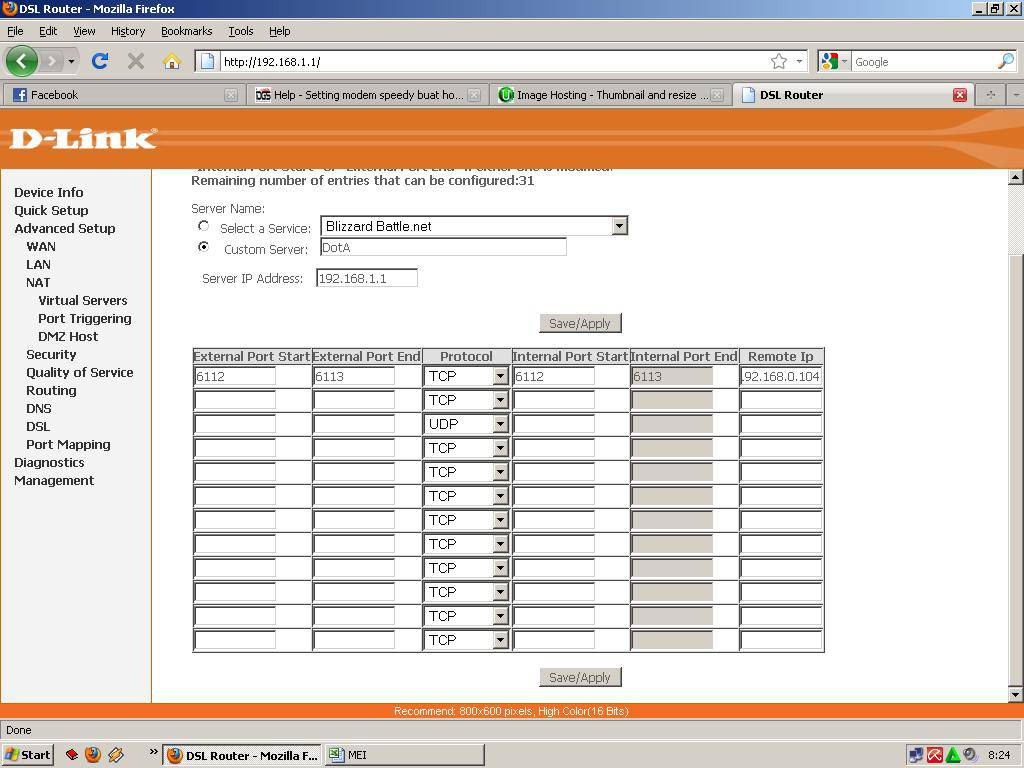Open the search engine selector dropdown
The image size is (1024, 768).
[844, 61]
